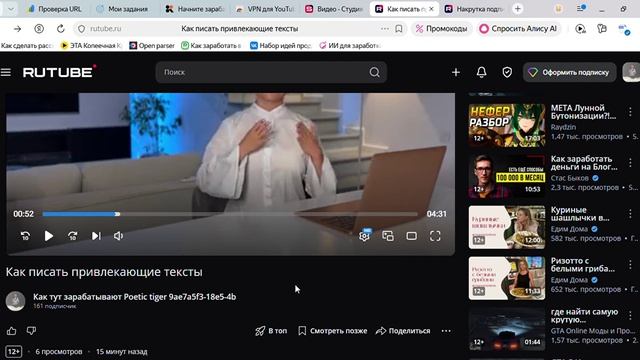Image resolution: width=640 pixels, height=360 pixels.
Task: Open the tab list dropdown arrow
Action: (11, 9)
